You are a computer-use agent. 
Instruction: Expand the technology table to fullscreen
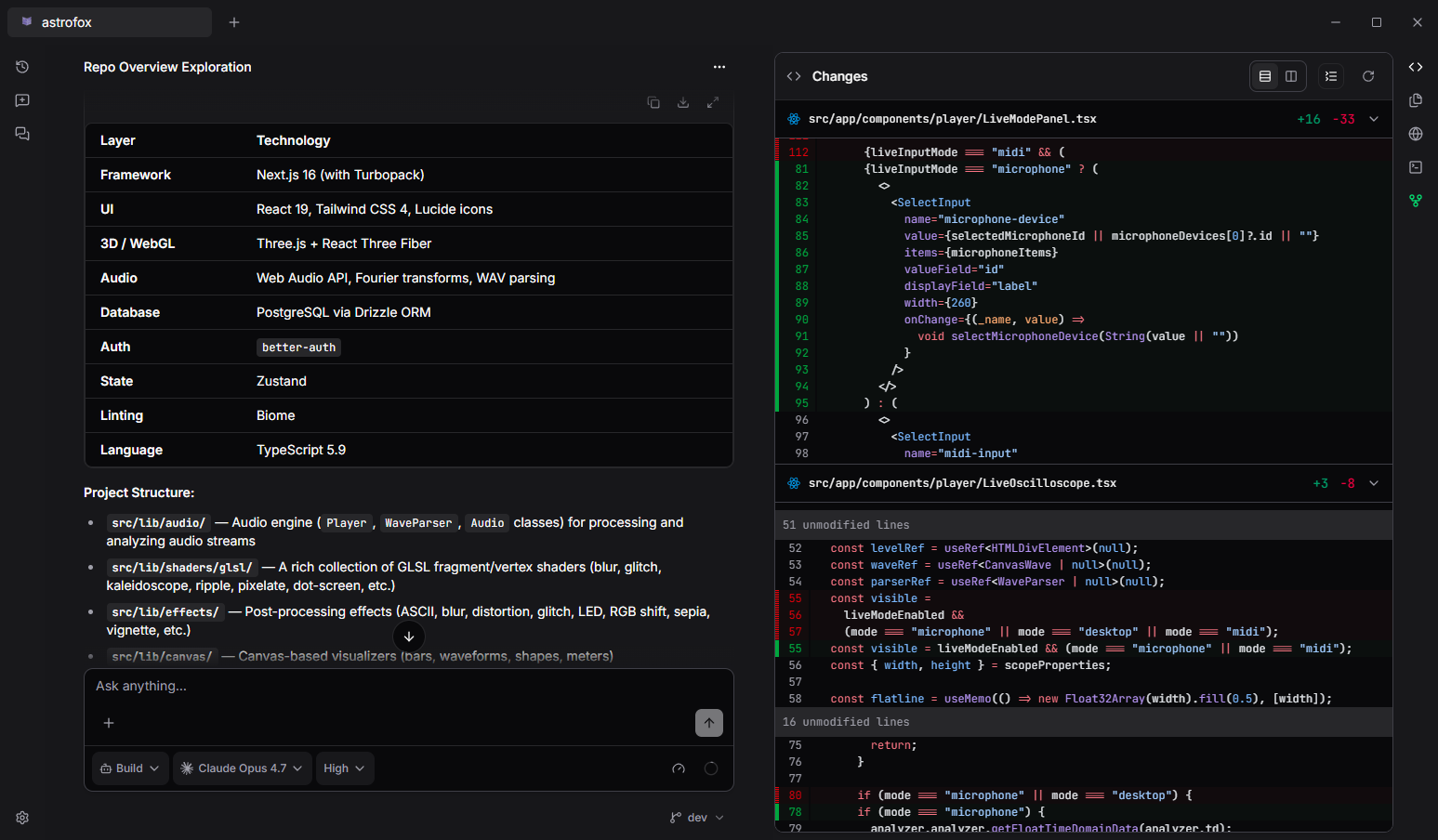713,102
